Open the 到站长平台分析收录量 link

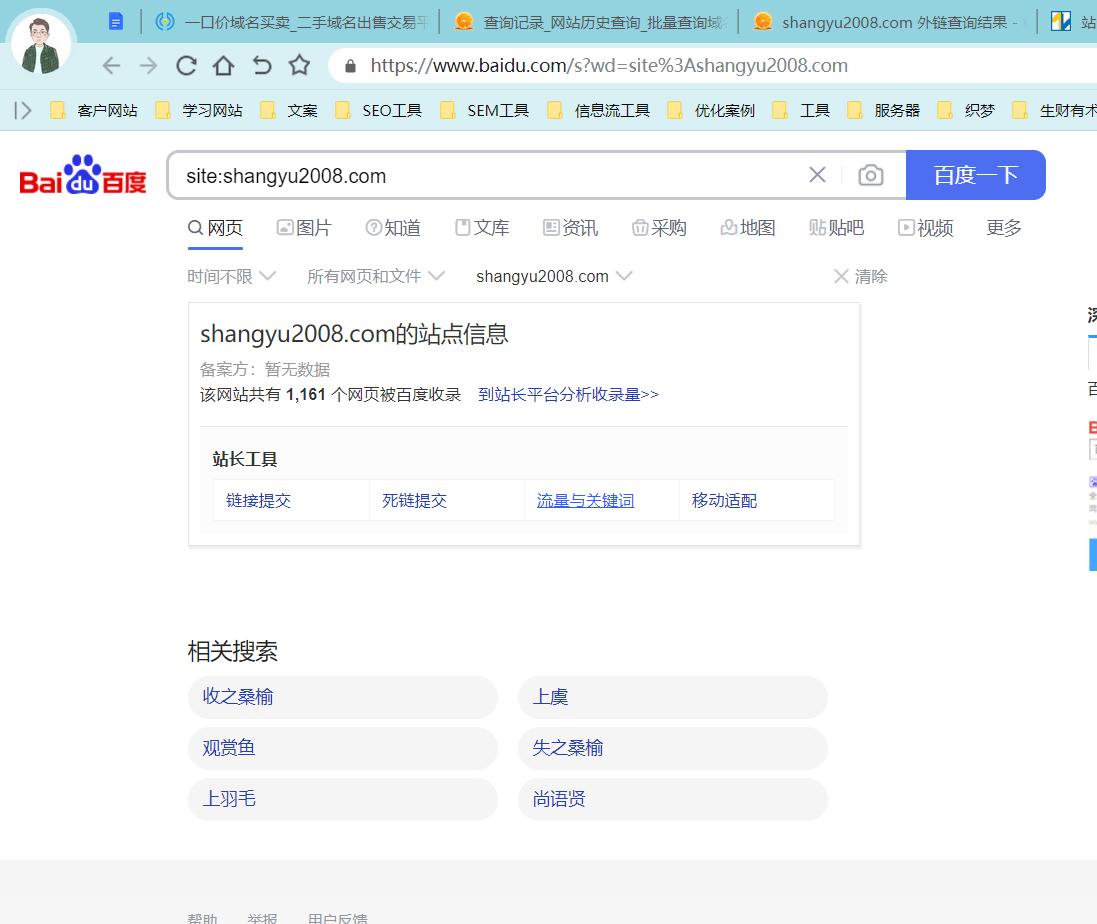(x=568, y=394)
